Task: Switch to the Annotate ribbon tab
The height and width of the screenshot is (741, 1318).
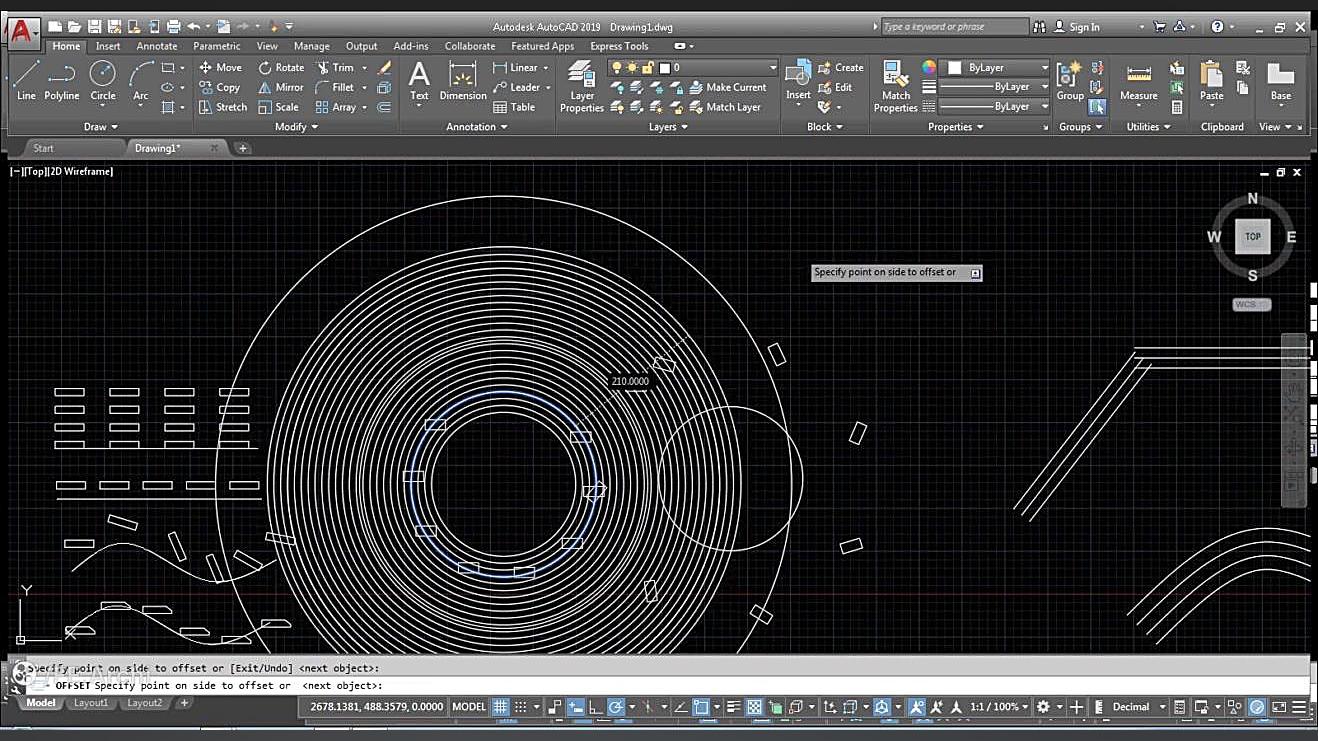Action: tap(157, 46)
